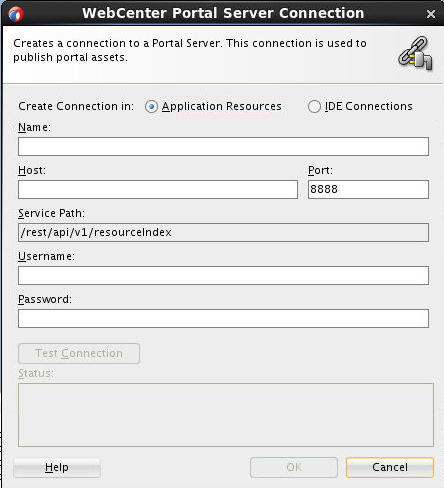Image resolution: width=444 pixels, height=488 pixels.
Task: Click the 'Name:' label
Action: point(34,127)
